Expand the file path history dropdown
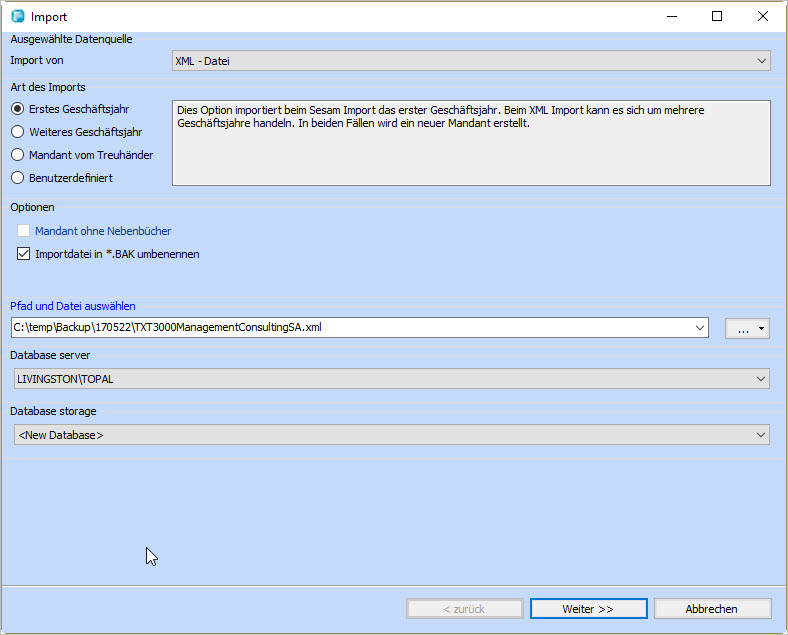The height and width of the screenshot is (635, 788). click(x=699, y=327)
